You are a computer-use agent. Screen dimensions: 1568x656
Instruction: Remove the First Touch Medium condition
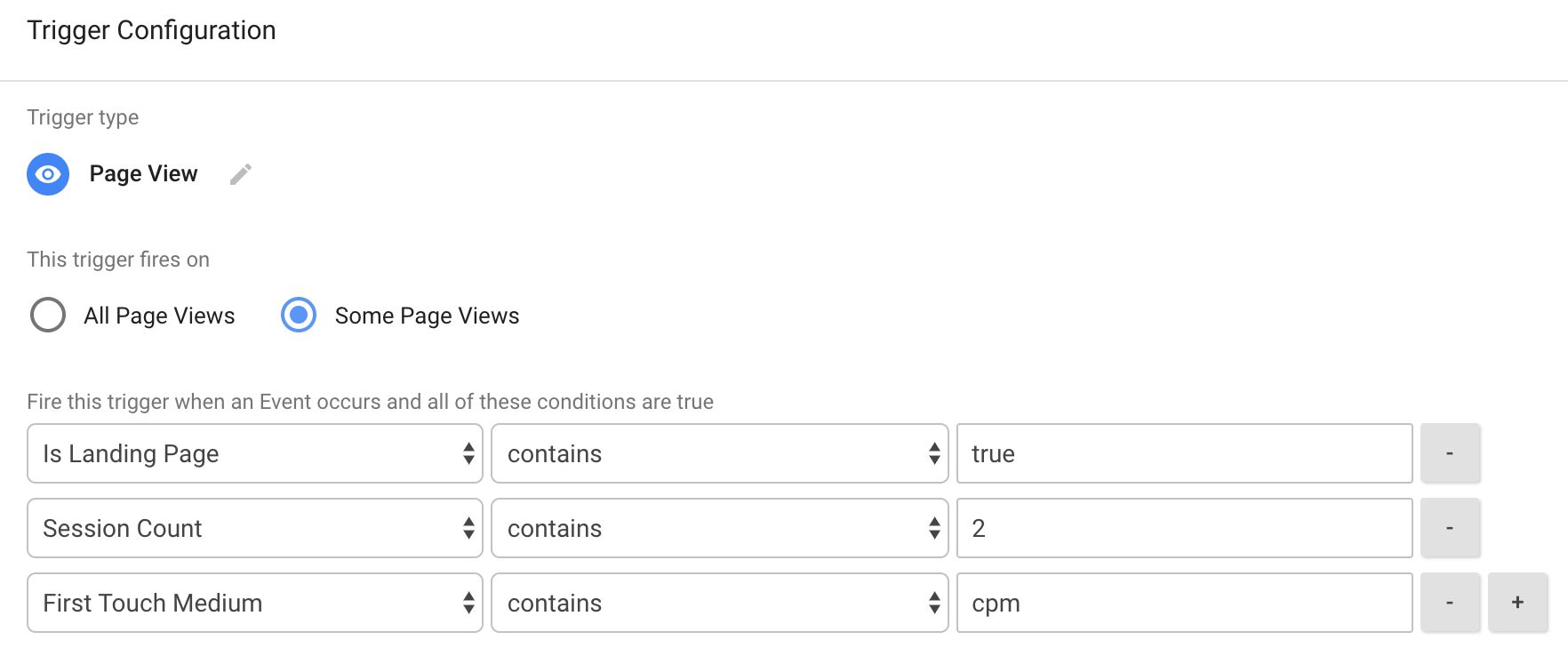(x=1450, y=603)
